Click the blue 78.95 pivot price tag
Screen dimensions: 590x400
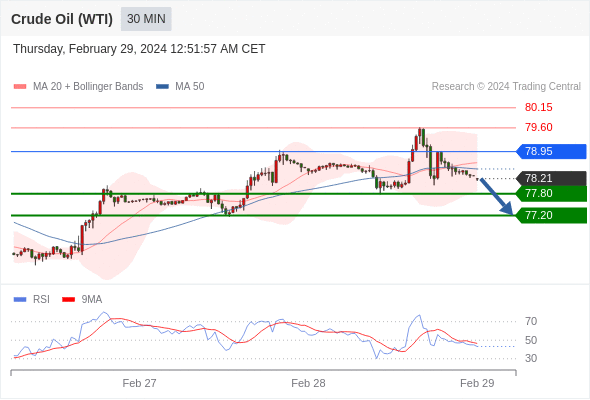tap(551, 151)
